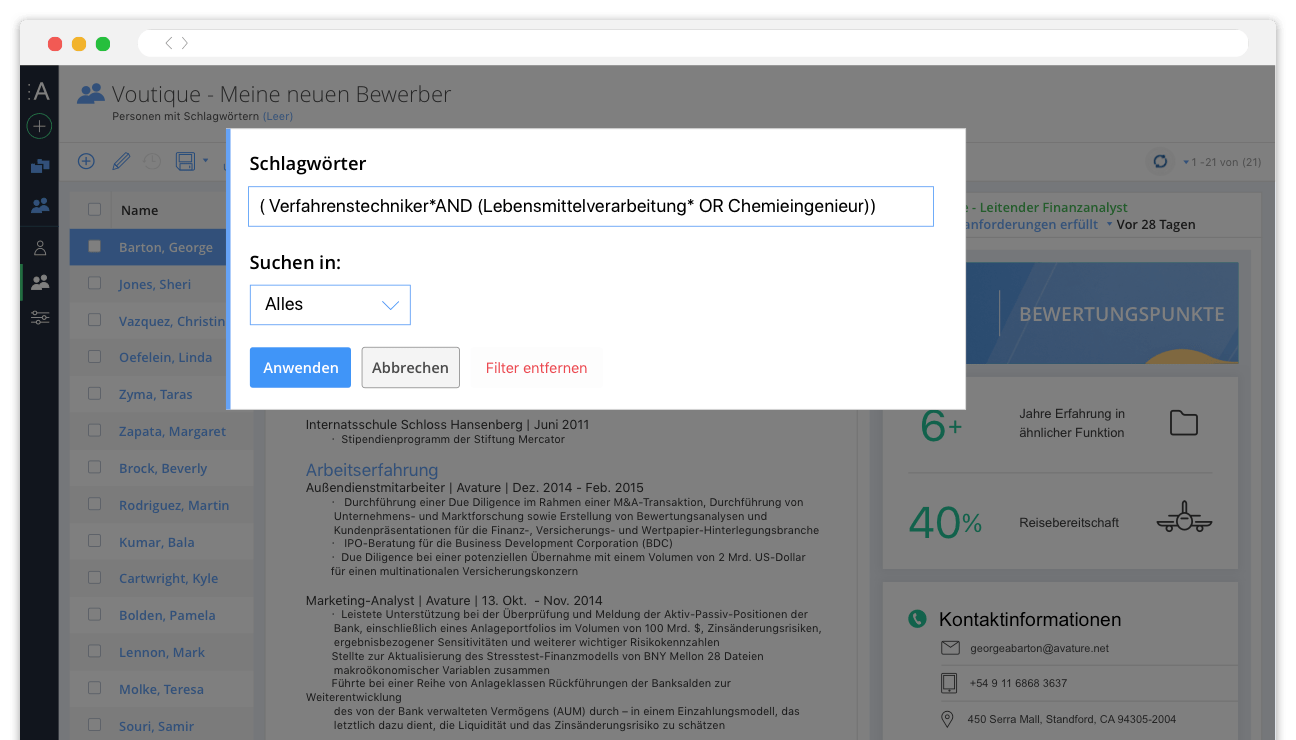Click into the Schlagwörter keyword field
This screenshot has width=1296, height=740.
pos(591,206)
